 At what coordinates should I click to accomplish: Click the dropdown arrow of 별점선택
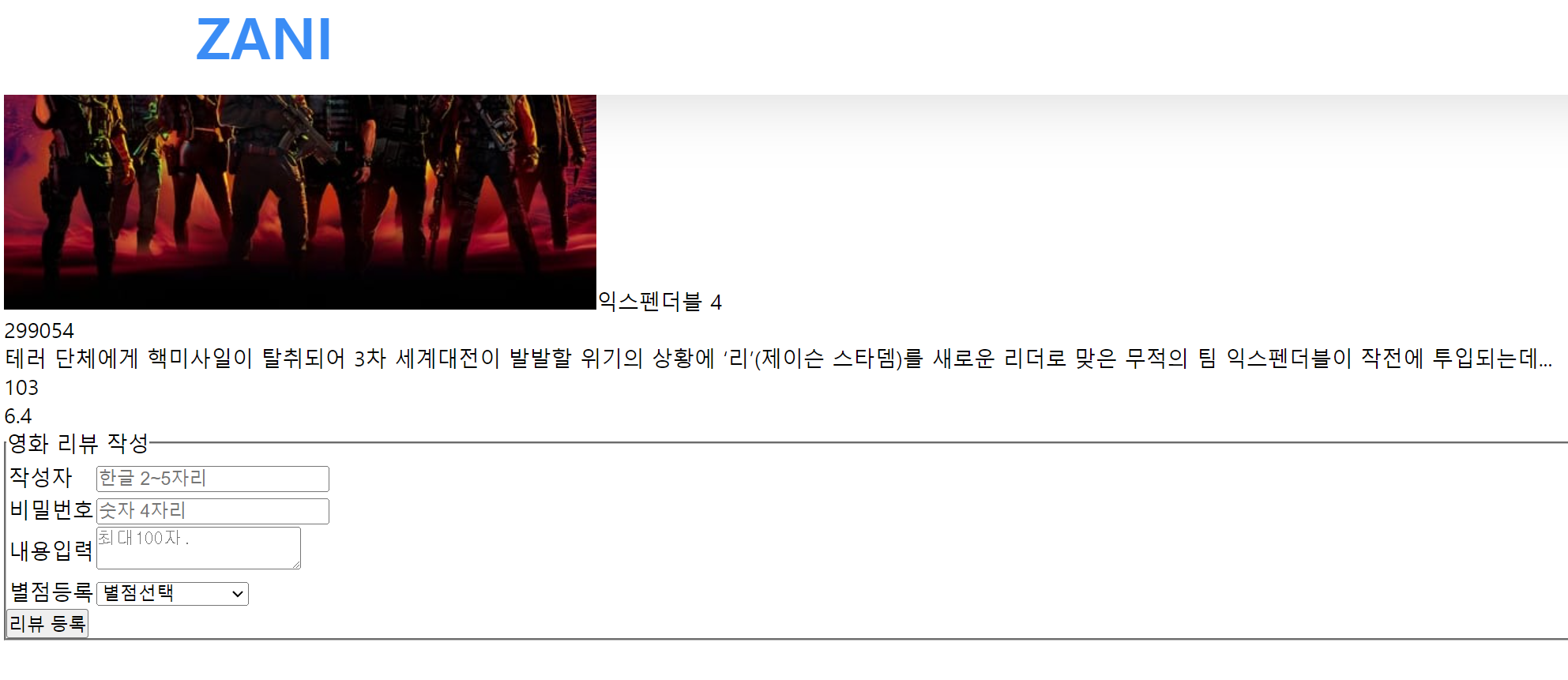click(x=237, y=594)
